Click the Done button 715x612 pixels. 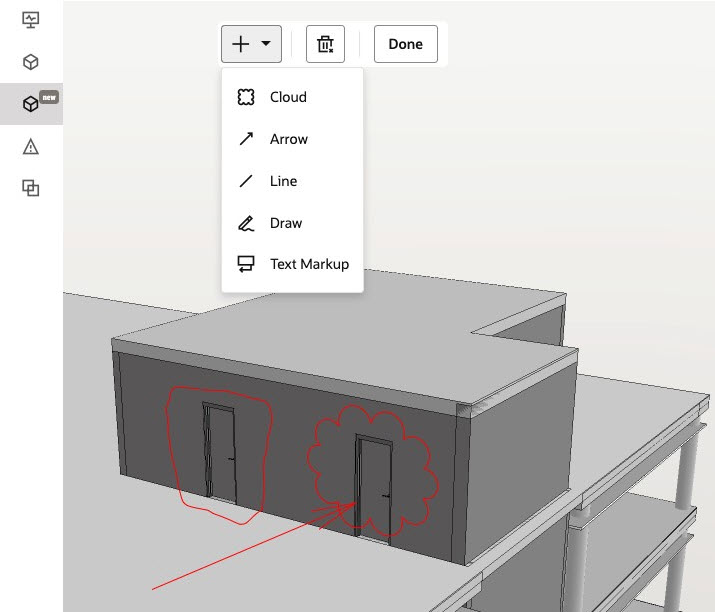click(x=406, y=44)
